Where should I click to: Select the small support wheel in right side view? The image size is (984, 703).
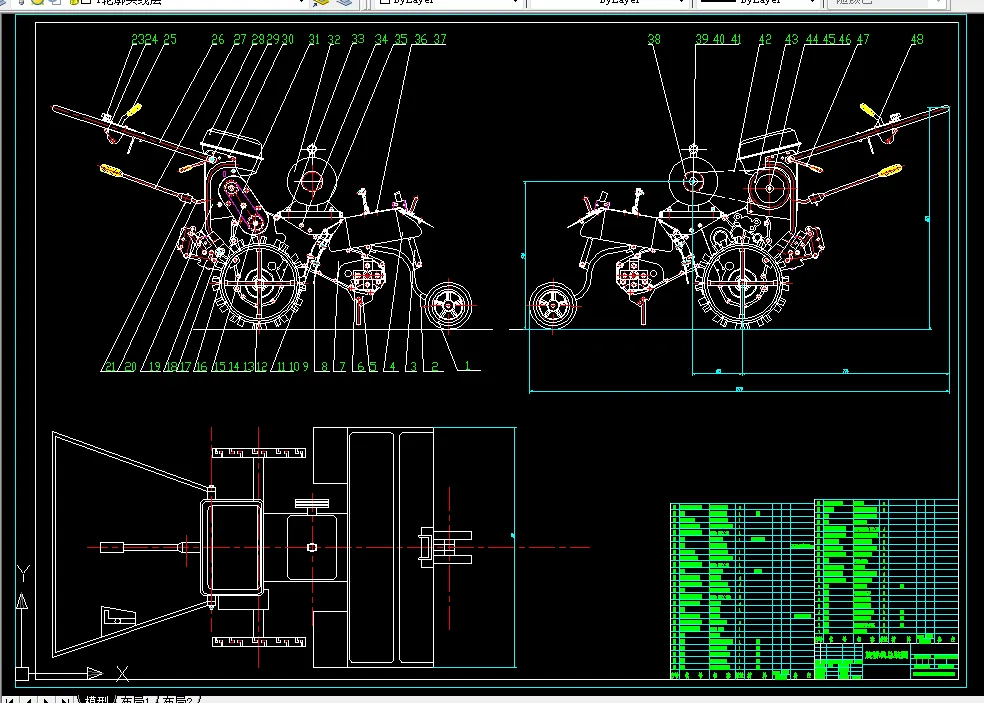pos(553,305)
